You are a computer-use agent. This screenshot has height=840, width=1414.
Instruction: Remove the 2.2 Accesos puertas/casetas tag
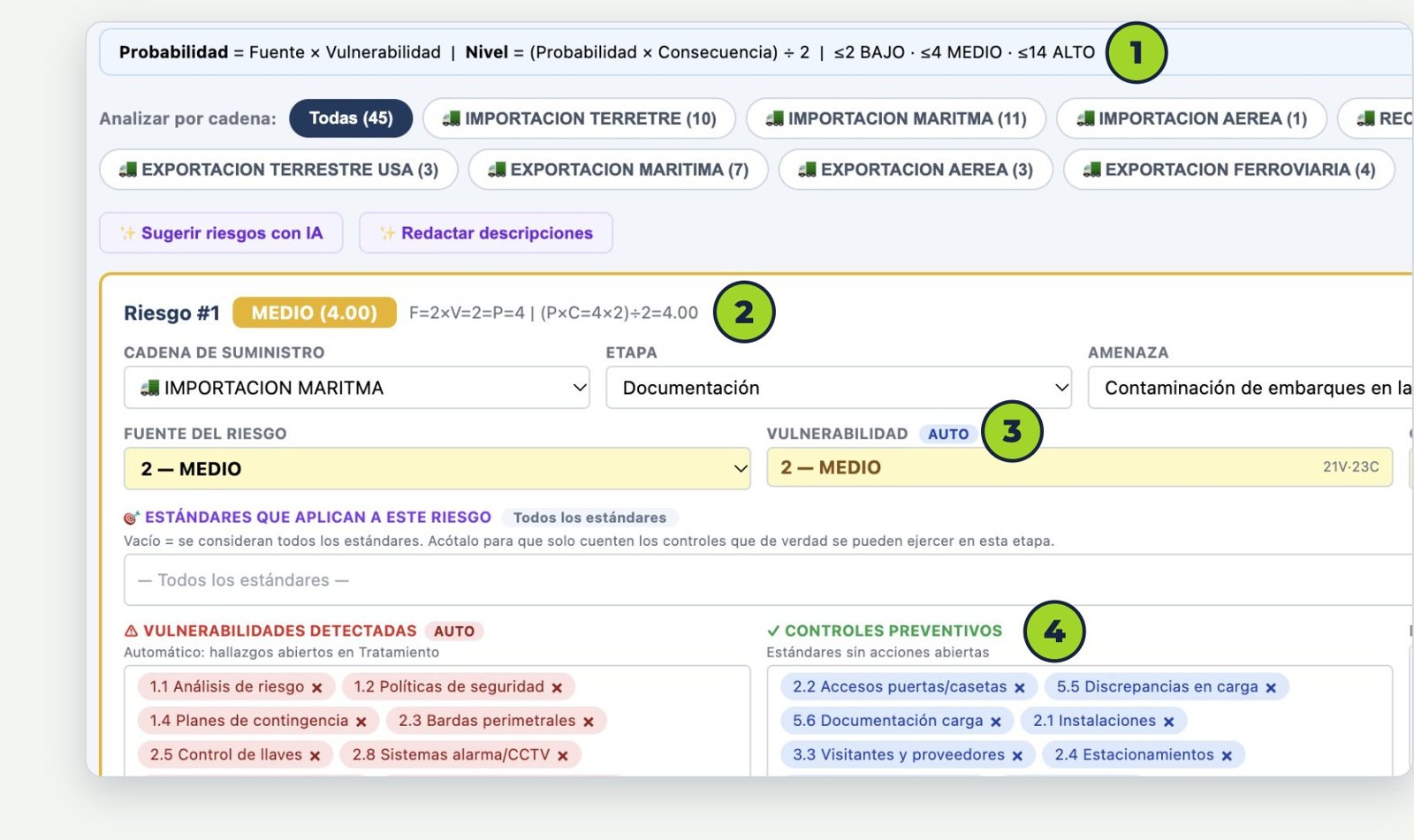click(1020, 687)
